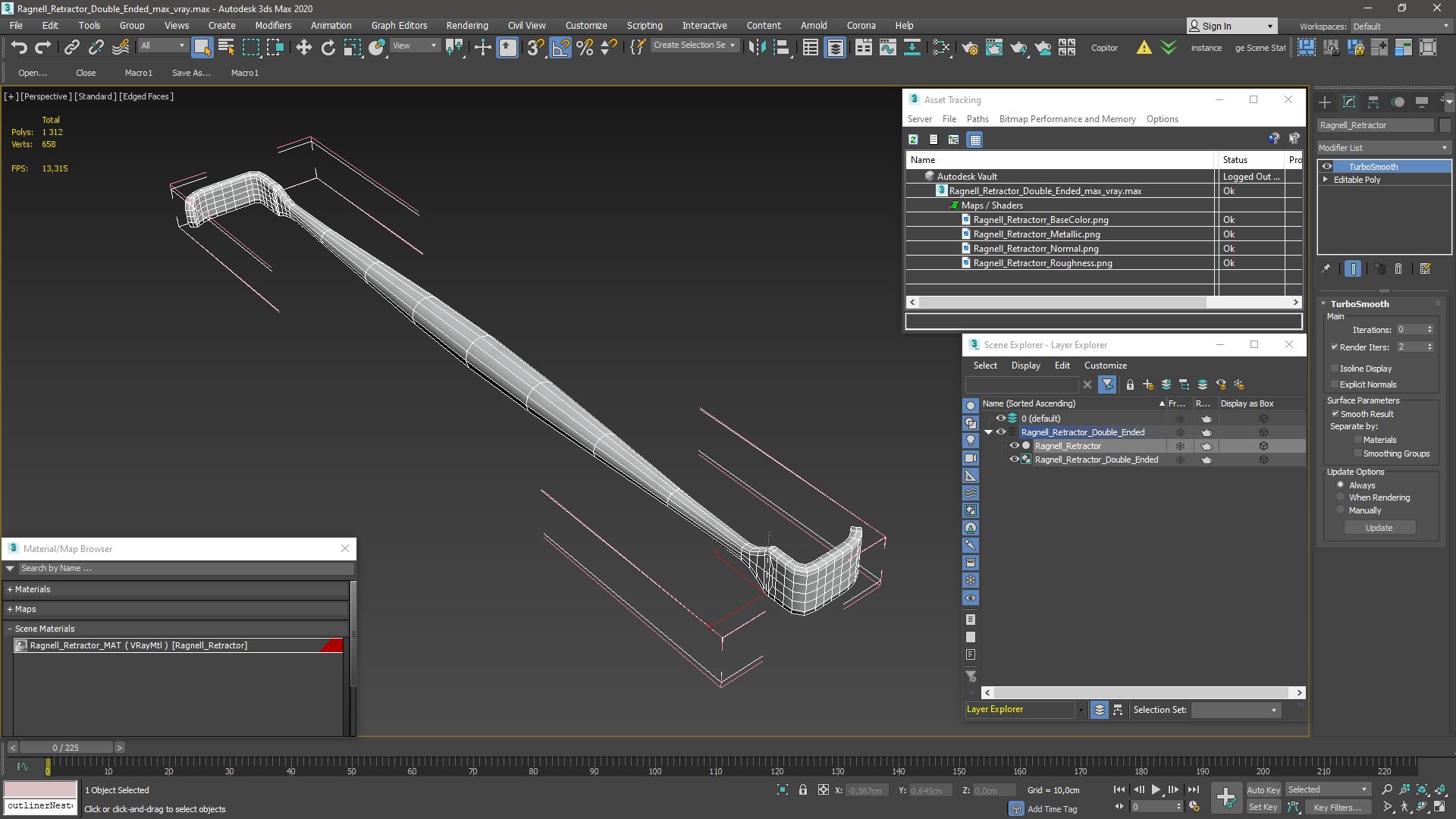Click timeline frame input field at bottom
Viewport: 1456px width, 819px height.
65,747
